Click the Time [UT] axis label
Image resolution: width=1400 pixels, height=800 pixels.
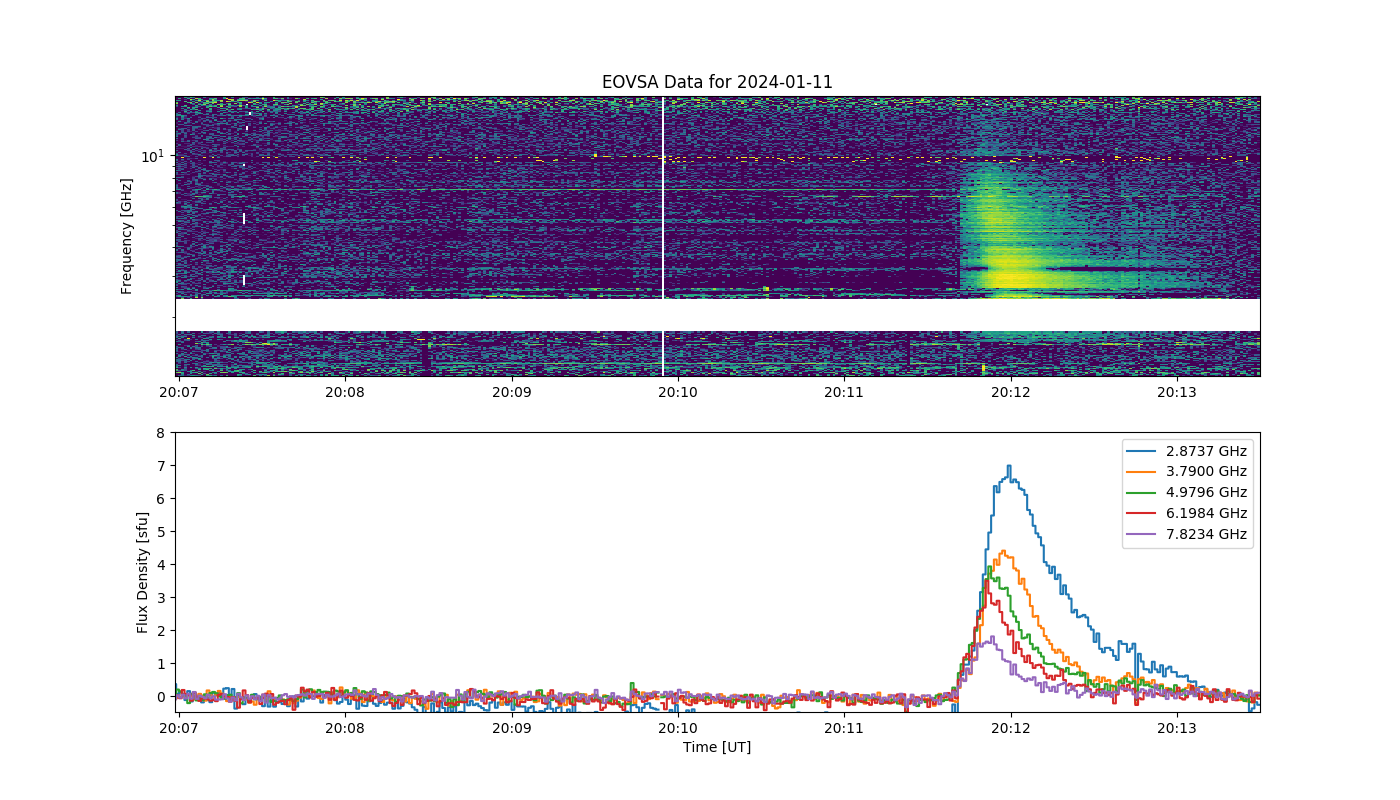(x=717, y=747)
